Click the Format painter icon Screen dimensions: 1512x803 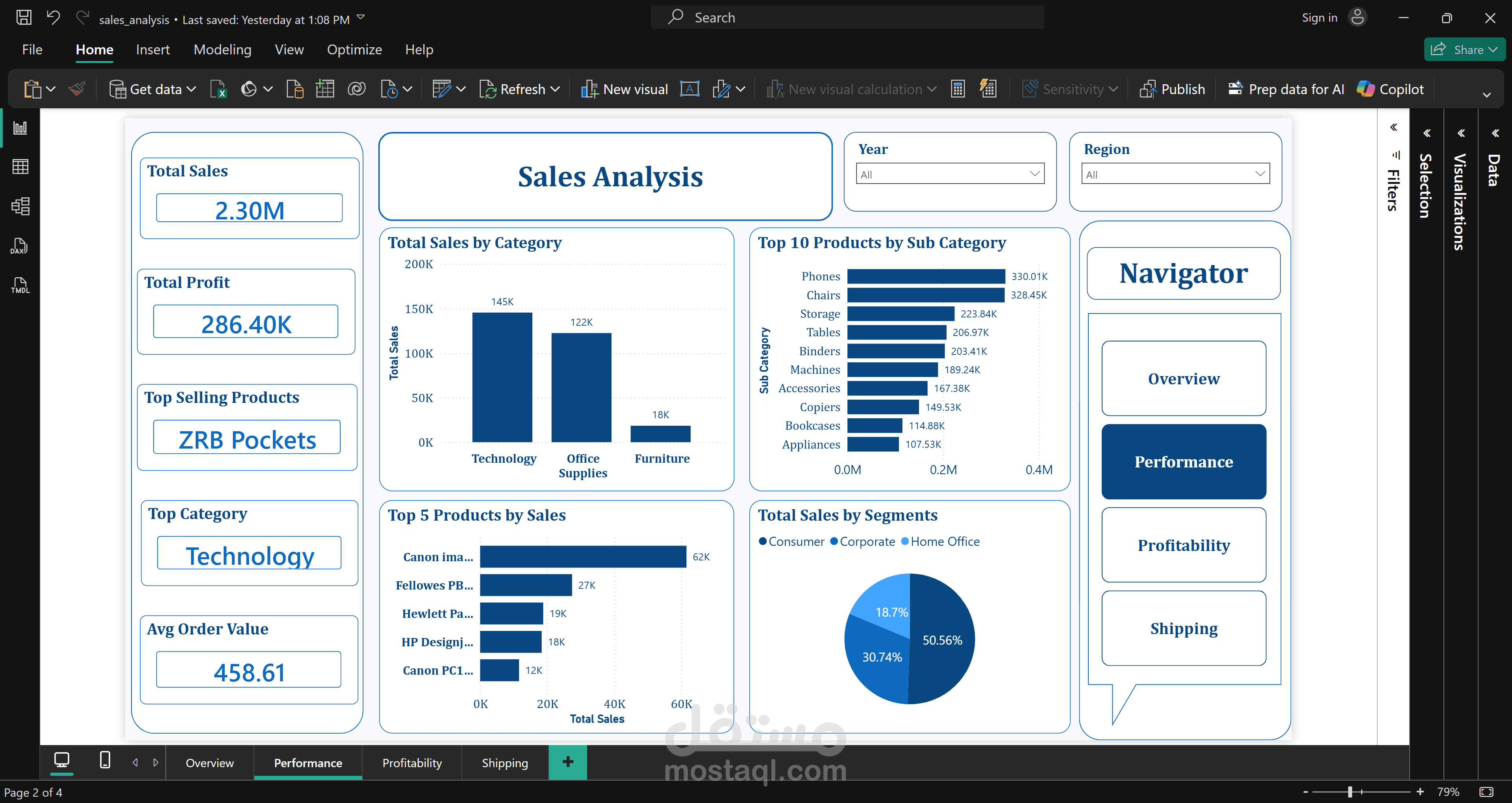77,89
